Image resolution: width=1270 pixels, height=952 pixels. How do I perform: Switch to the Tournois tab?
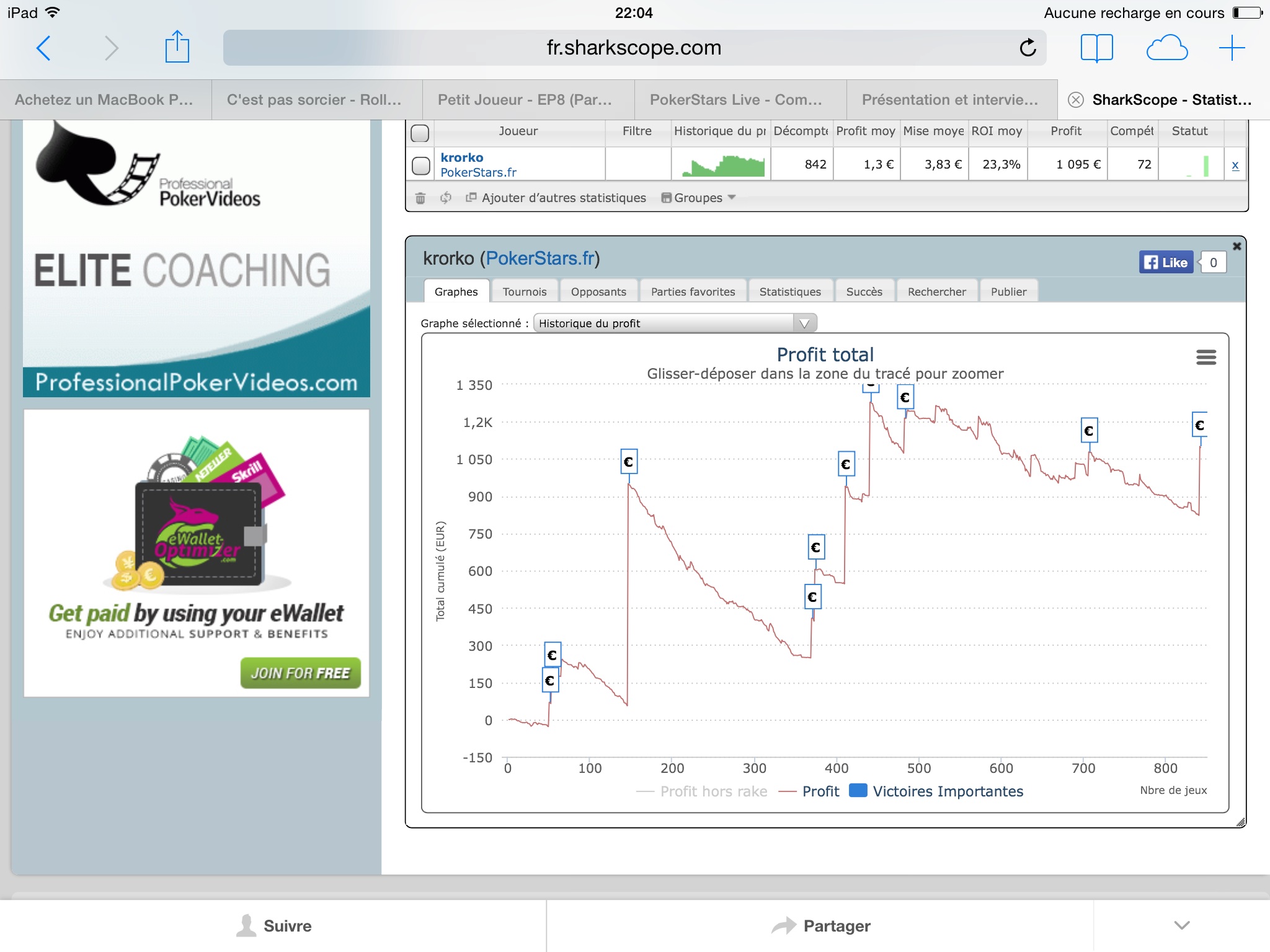click(x=525, y=291)
